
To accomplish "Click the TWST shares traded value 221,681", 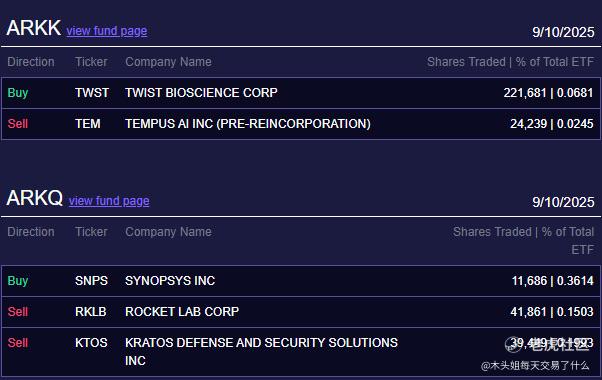I will coord(524,93).
